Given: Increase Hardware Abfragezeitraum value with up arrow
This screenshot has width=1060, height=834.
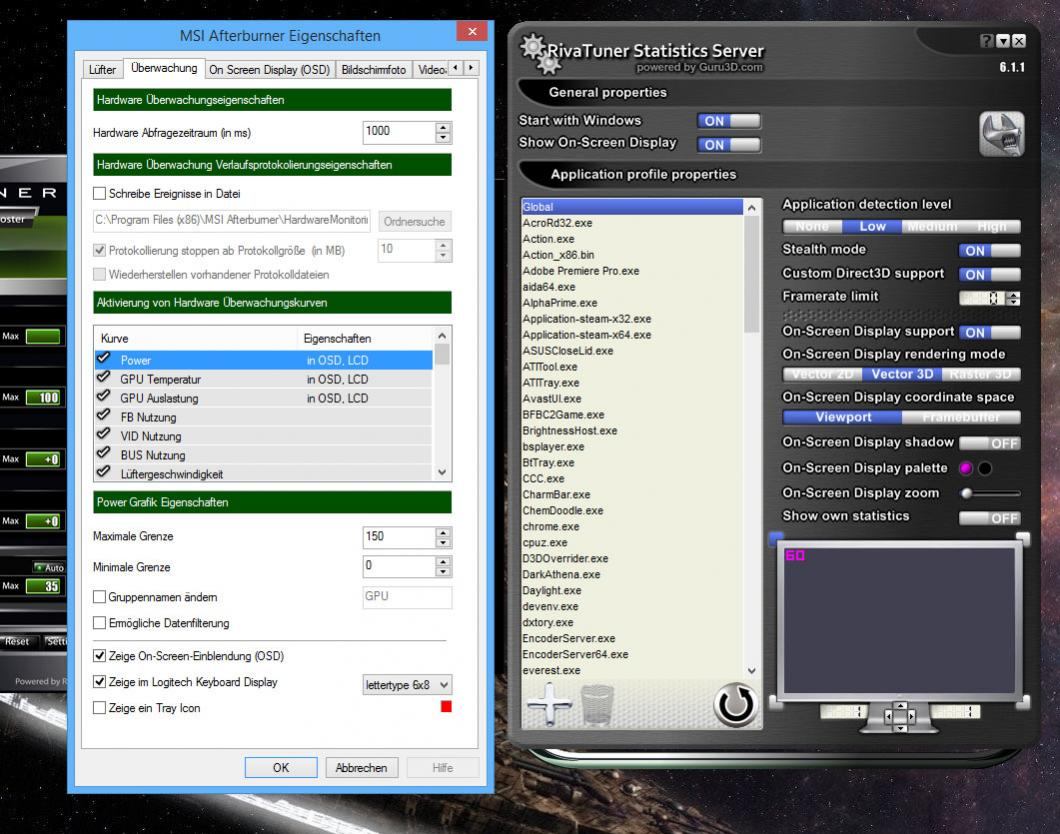Looking at the screenshot, I should coord(443,127).
